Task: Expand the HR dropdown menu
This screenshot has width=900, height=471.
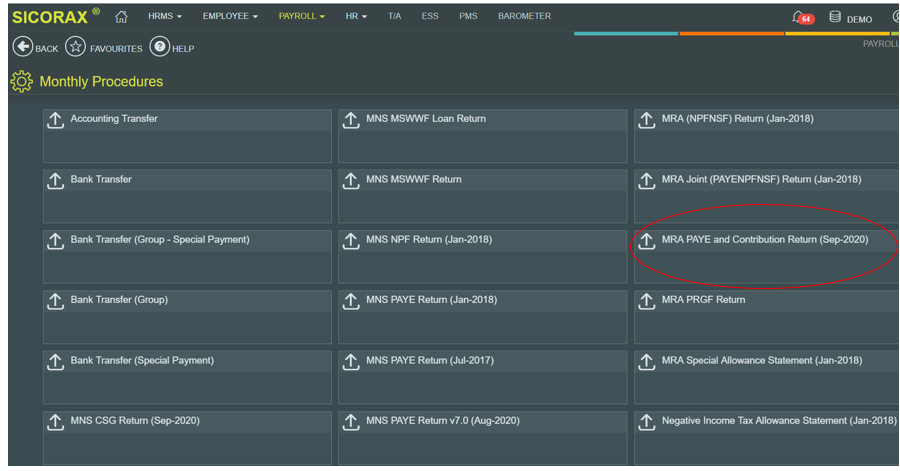Action: 356,16
